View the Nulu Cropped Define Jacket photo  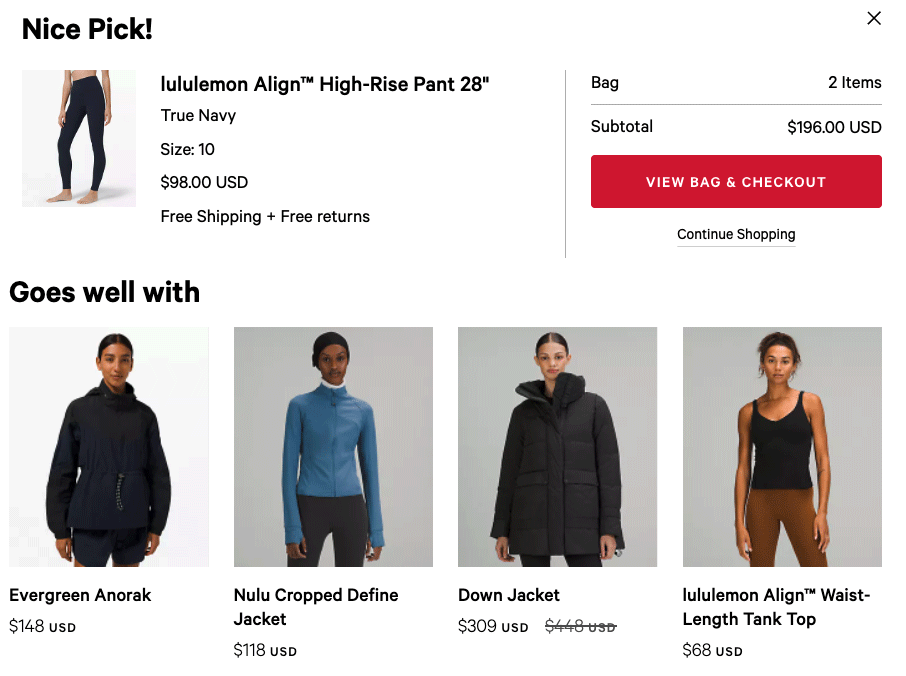pos(333,447)
